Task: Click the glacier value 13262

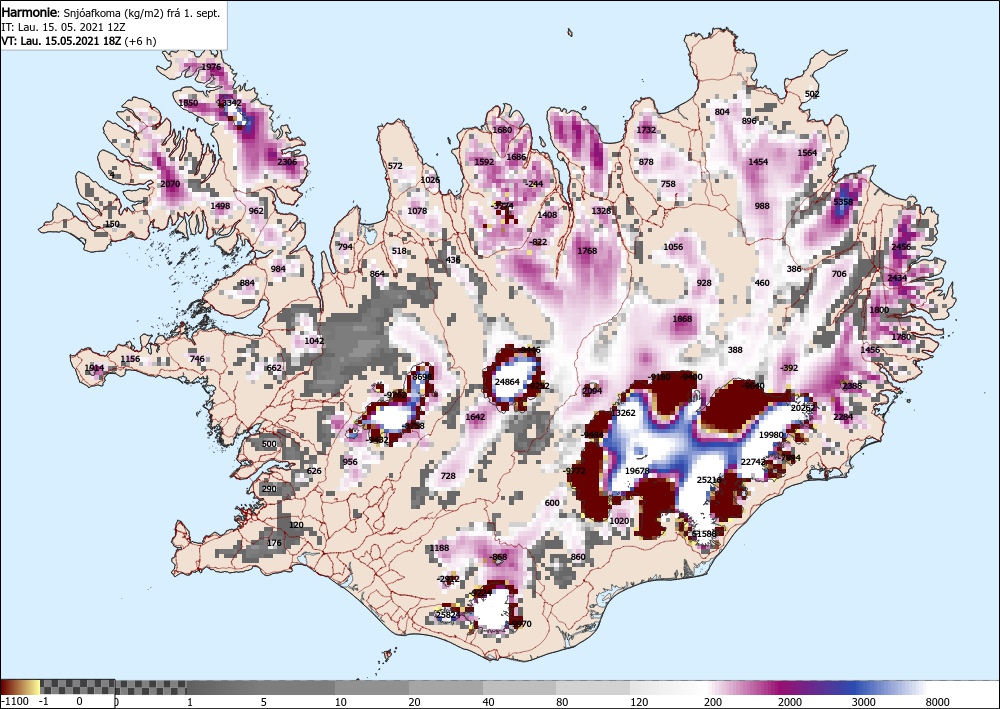Action: click(x=623, y=413)
